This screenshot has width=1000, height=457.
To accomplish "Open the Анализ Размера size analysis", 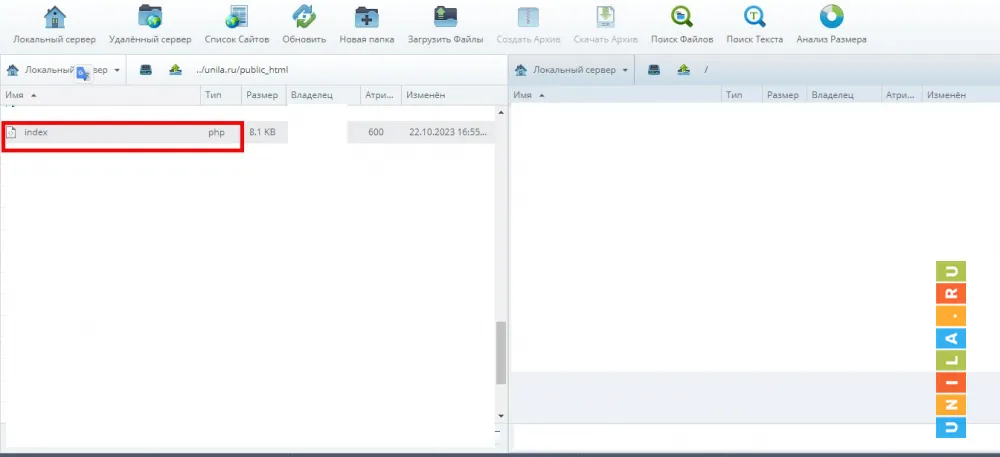I will 831,18.
